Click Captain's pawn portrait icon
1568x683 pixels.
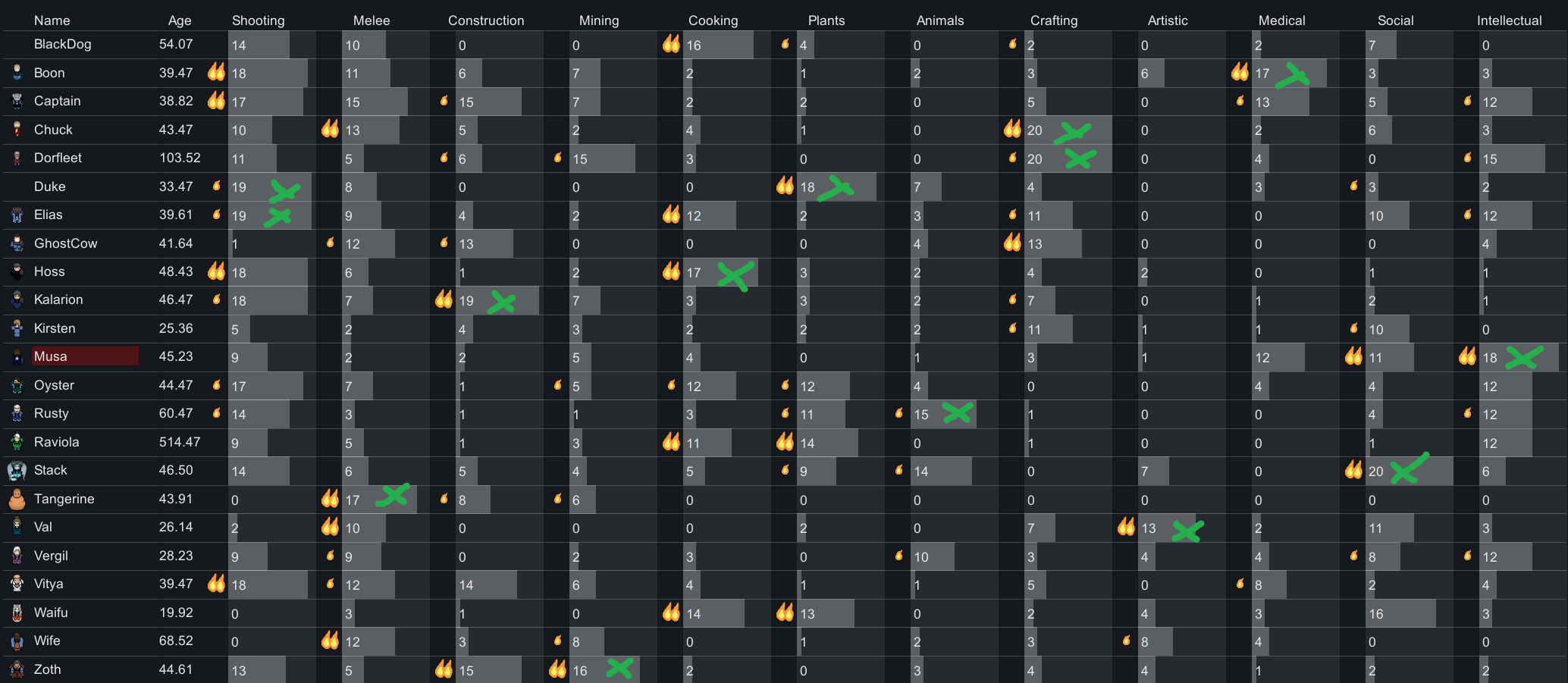17,101
